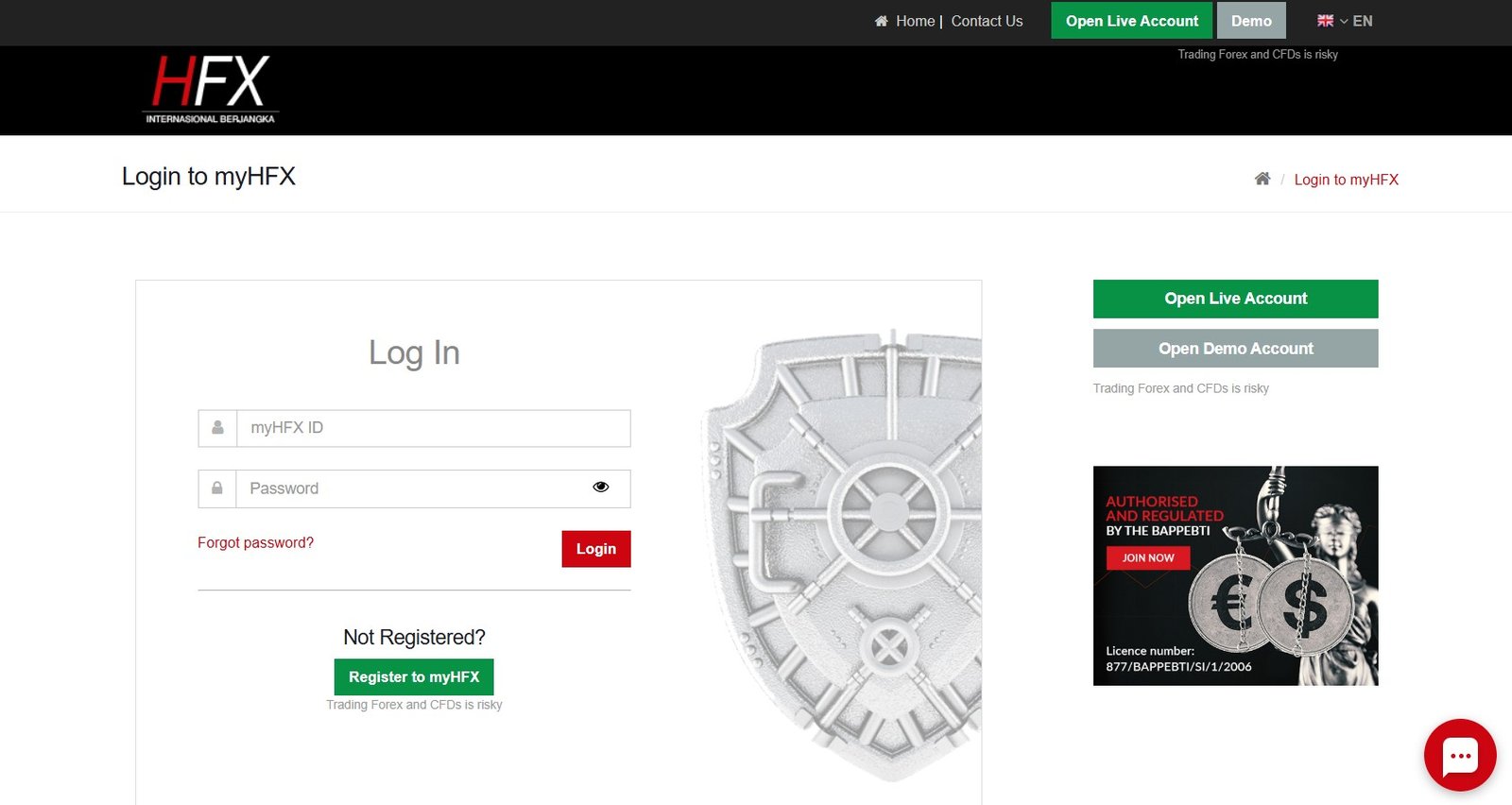Click the Forgot password? link
This screenshot has width=1512, height=805.
(255, 542)
